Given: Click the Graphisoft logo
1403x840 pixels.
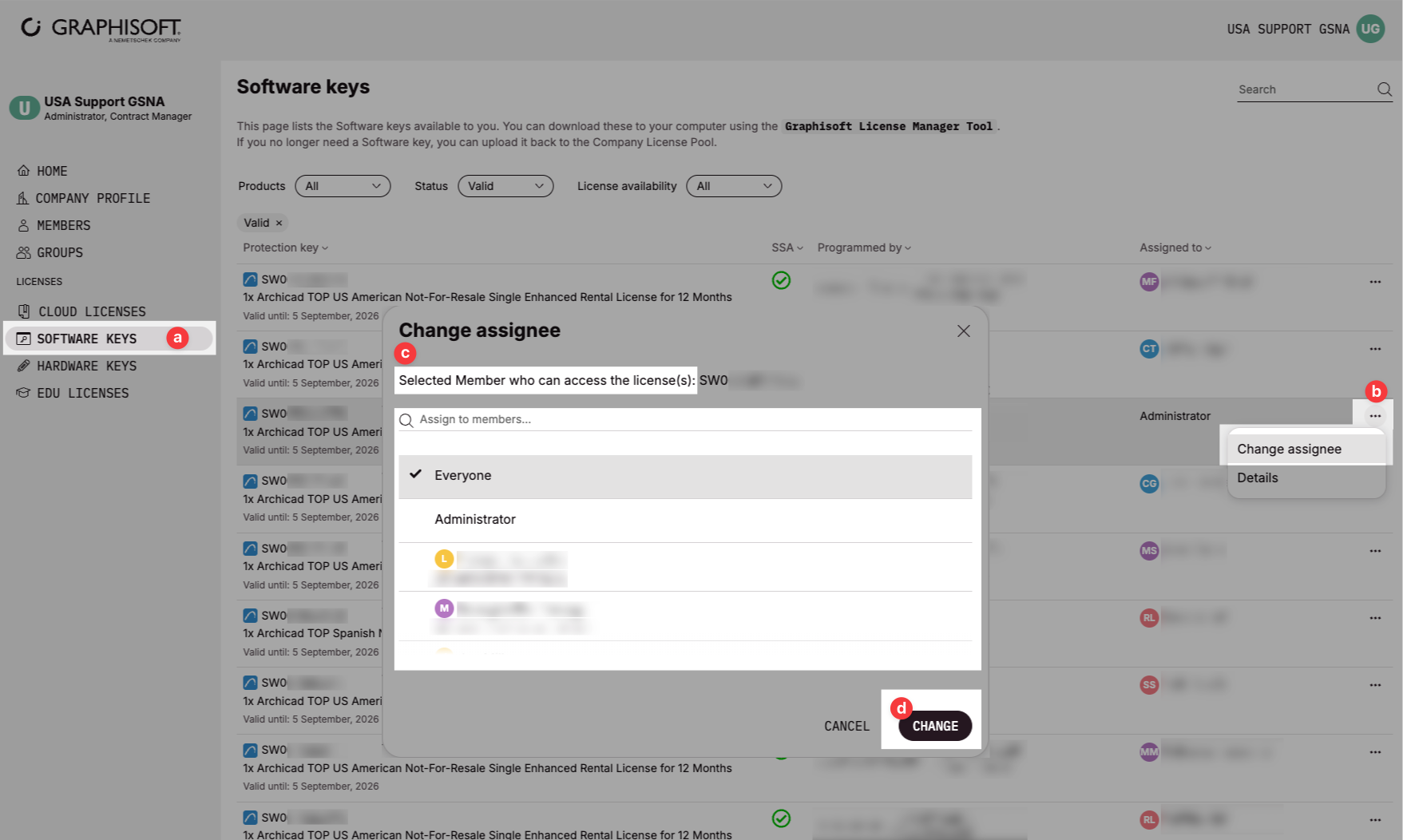Looking at the screenshot, I should pyautogui.click(x=101, y=29).
